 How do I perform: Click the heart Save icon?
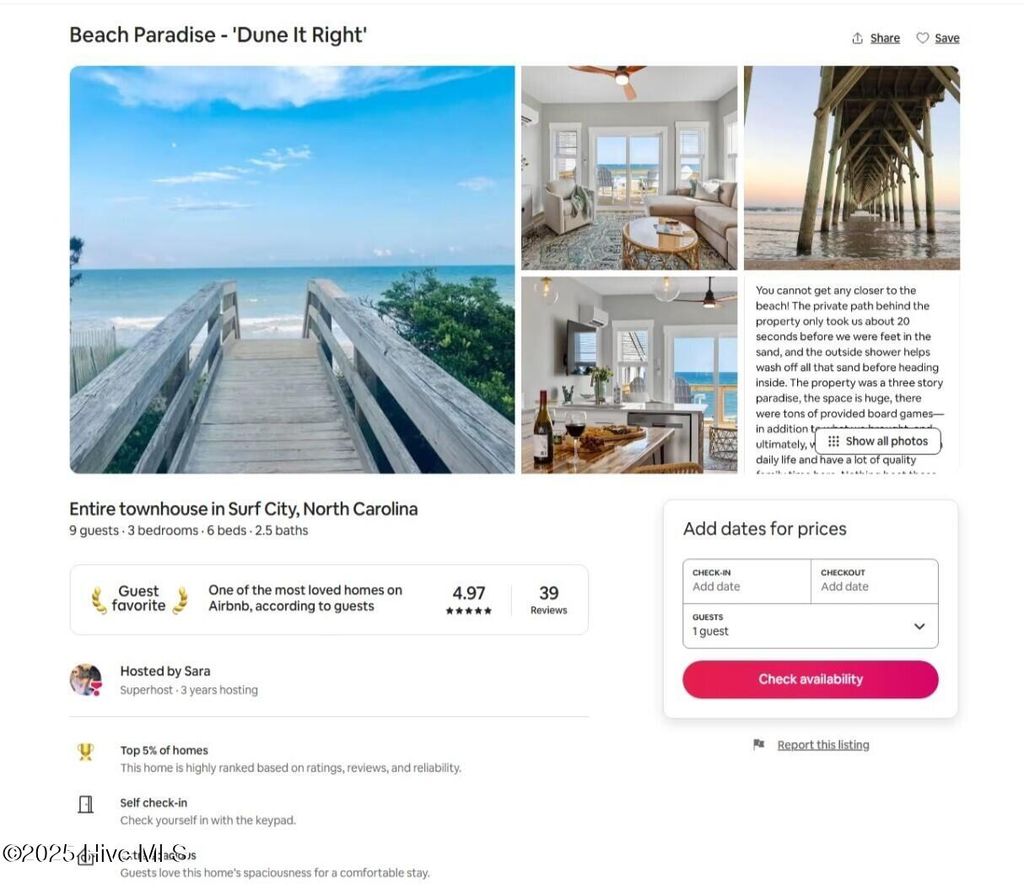pos(922,39)
